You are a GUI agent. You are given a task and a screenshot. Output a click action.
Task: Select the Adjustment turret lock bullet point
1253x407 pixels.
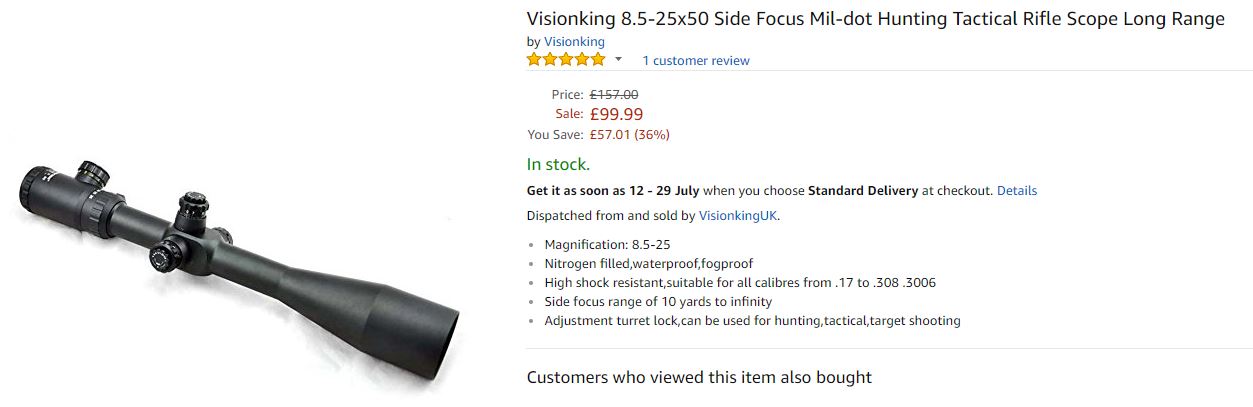(752, 321)
